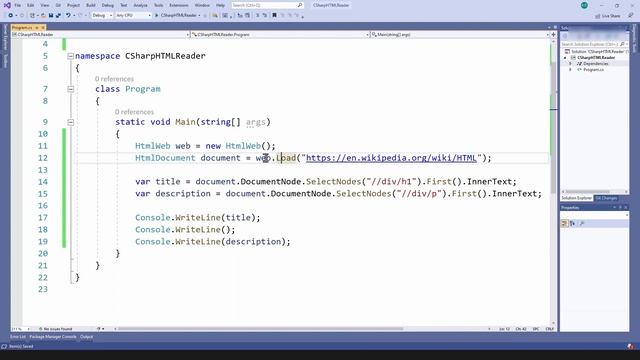Click line number 14 in the gutter
This screenshot has width=640, height=360.
43,182
